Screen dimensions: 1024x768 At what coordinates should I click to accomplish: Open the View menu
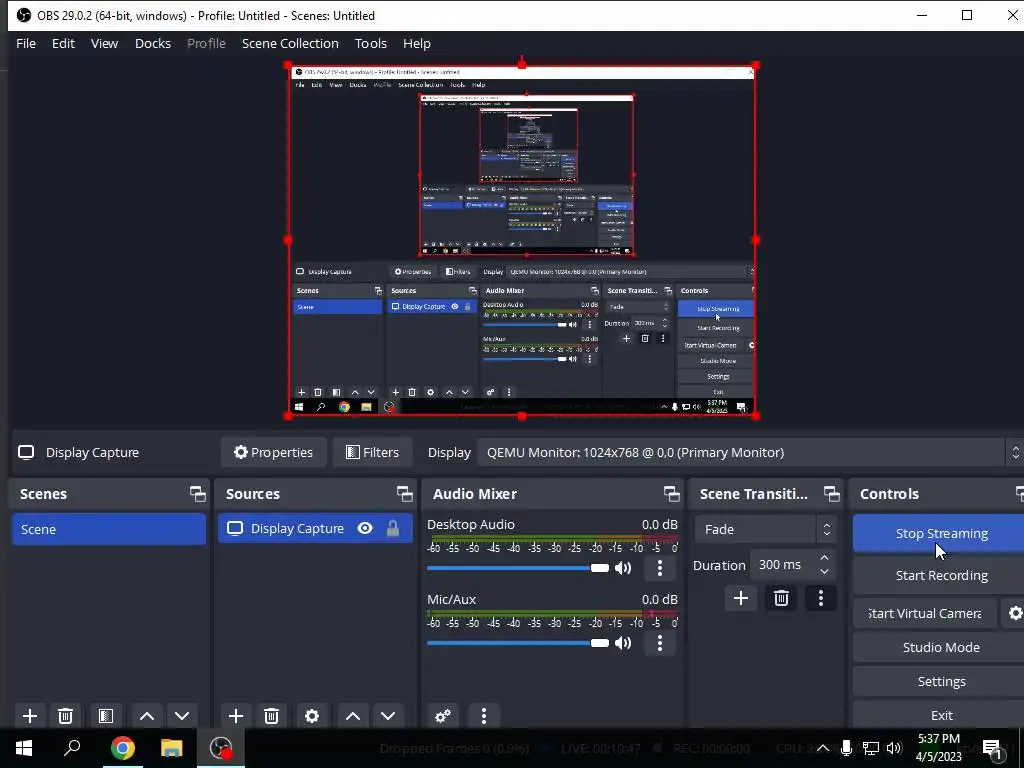click(x=104, y=43)
